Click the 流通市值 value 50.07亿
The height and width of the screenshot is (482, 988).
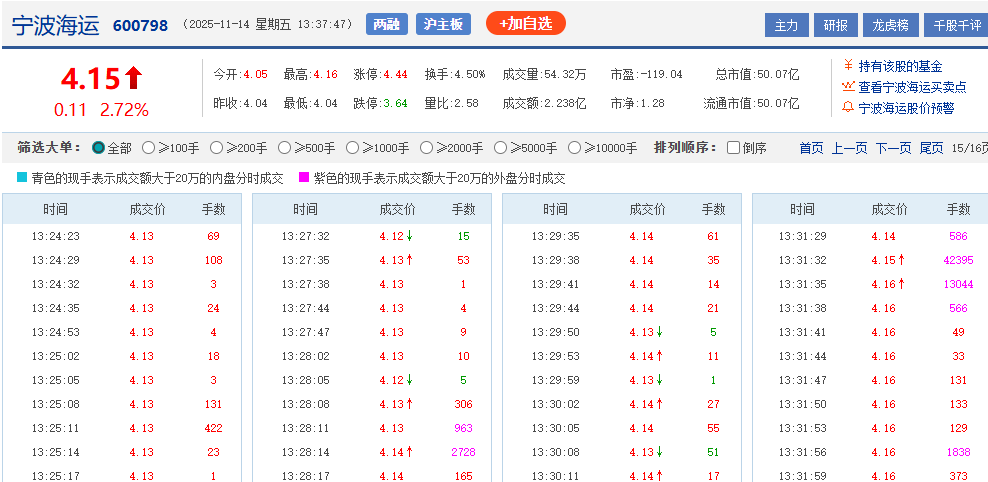(x=779, y=103)
